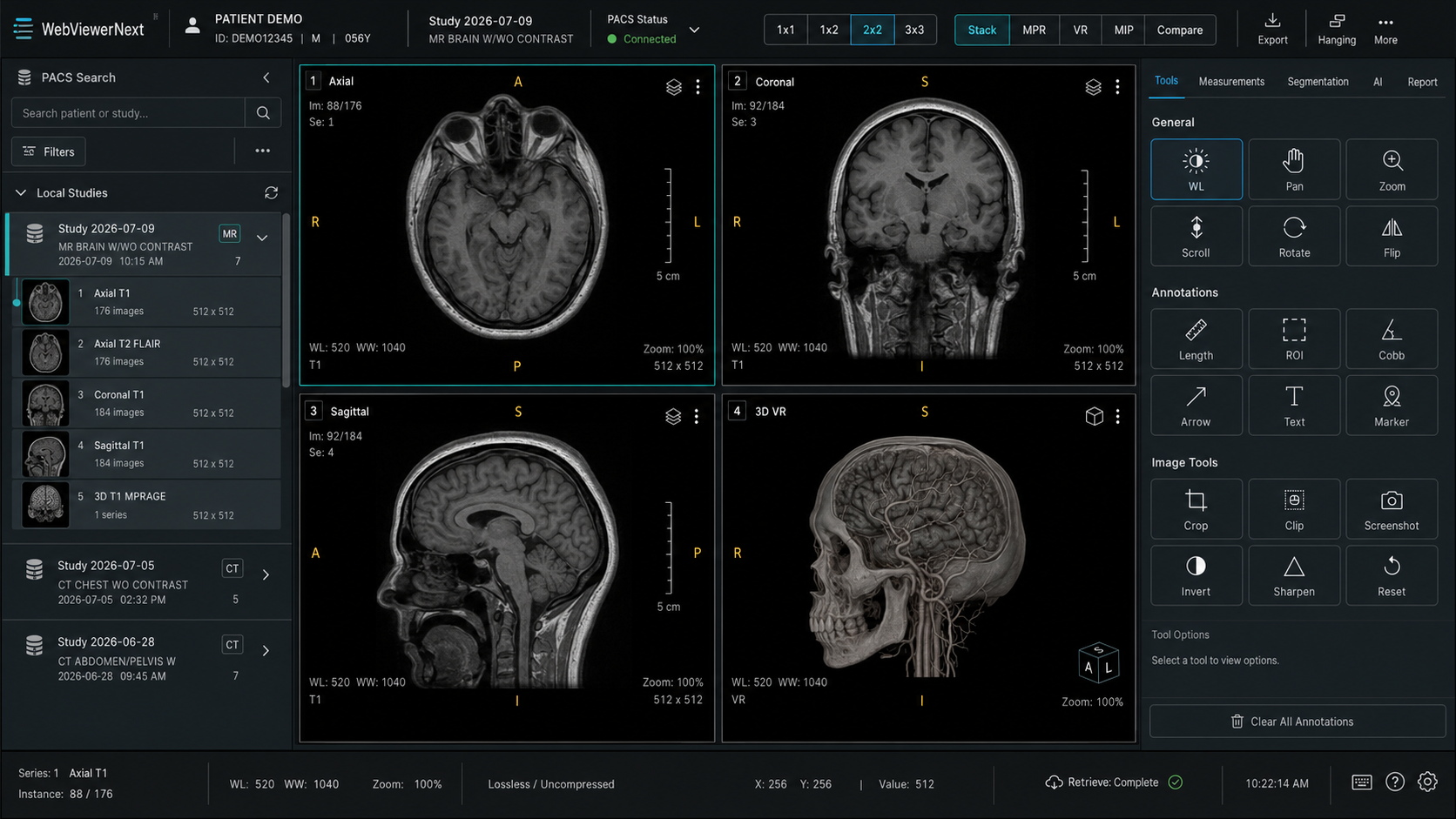Click the 3D VR cube icon
Viewport: 1456px width, 819px height.
pos(1095,416)
